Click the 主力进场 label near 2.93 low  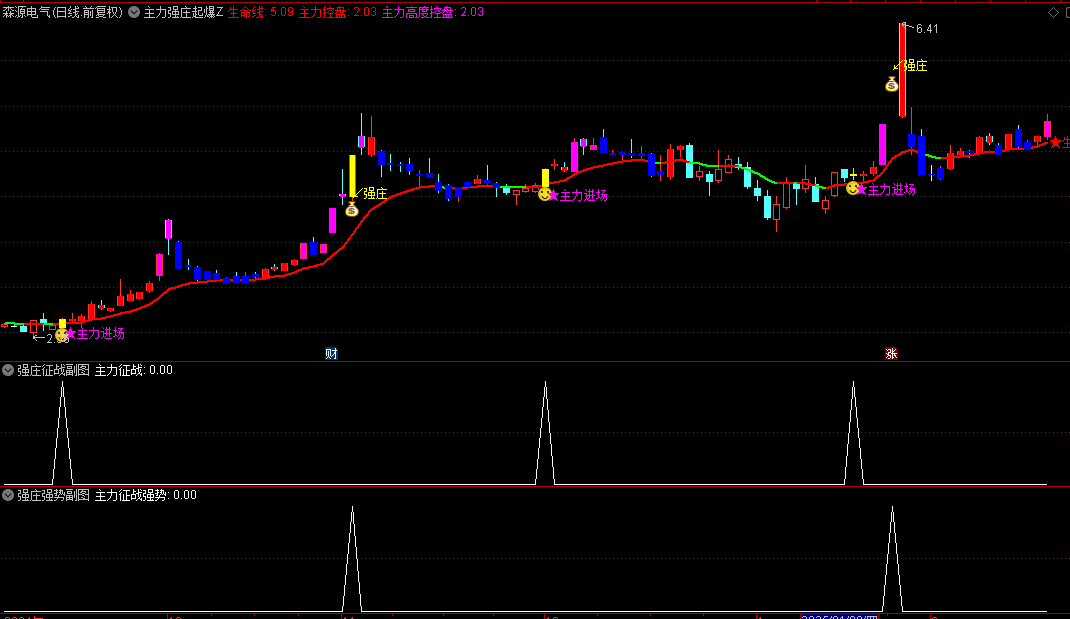pos(100,334)
